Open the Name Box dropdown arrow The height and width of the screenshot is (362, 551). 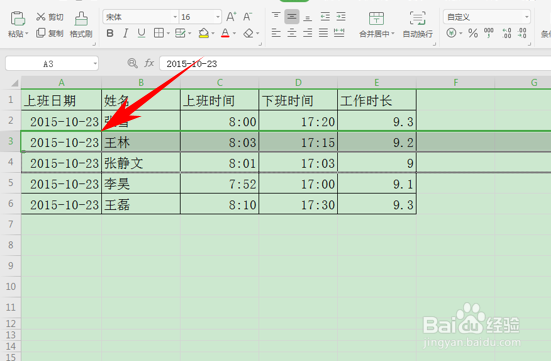click(95, 64)
